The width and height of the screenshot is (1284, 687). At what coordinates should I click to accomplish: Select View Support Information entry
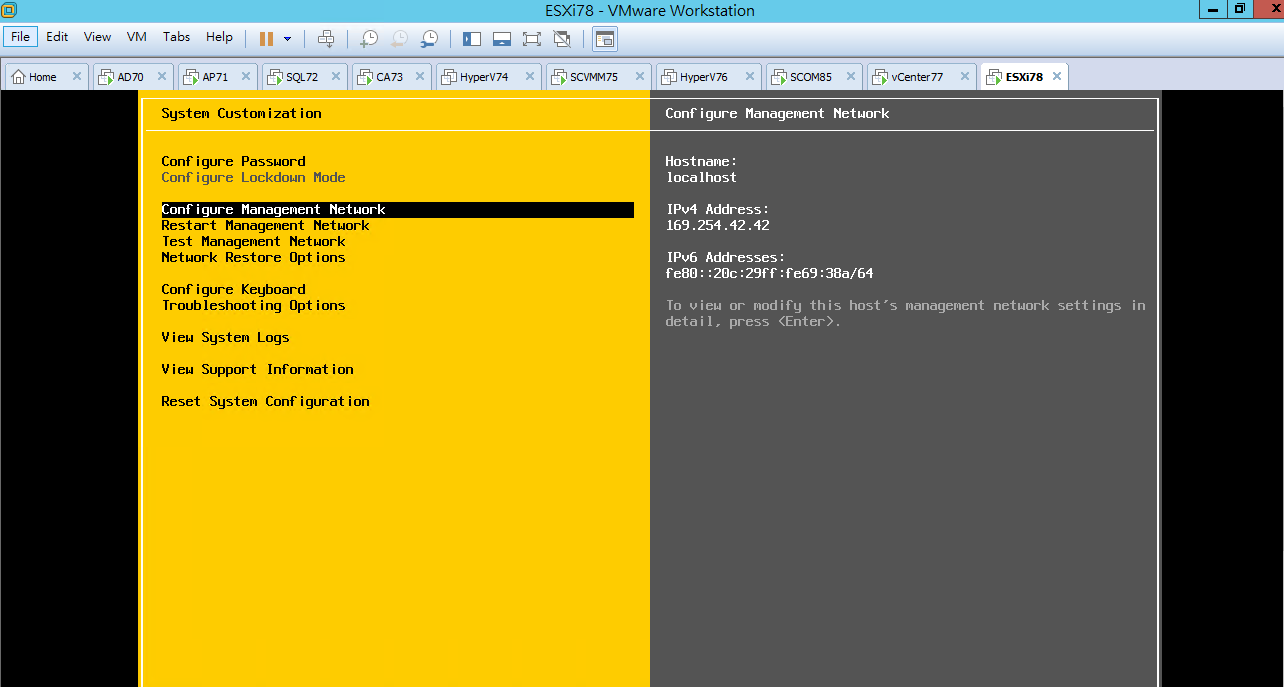pos(257,369)
